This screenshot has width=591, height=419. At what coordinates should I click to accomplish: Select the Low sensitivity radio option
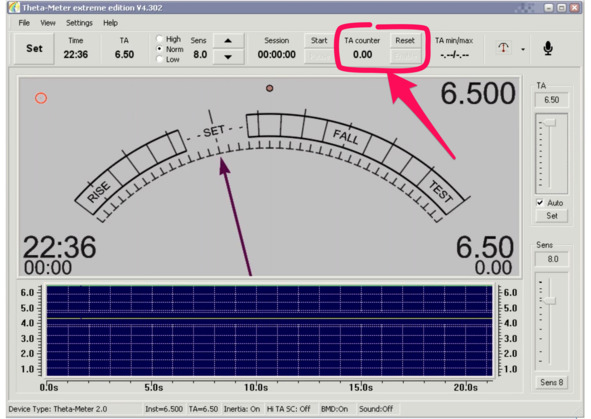click(x=160, y=59)
